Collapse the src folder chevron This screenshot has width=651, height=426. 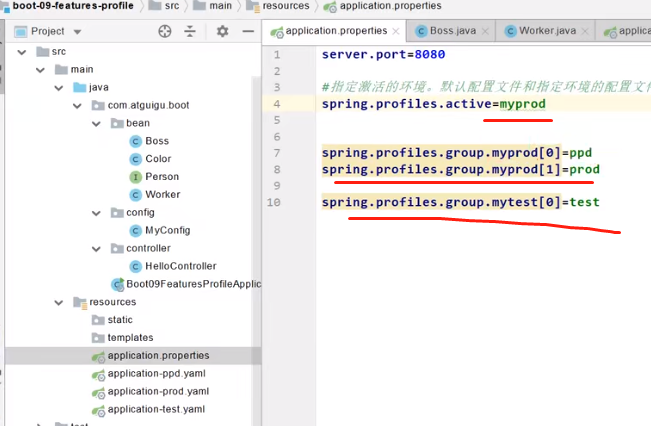point(22,52)
